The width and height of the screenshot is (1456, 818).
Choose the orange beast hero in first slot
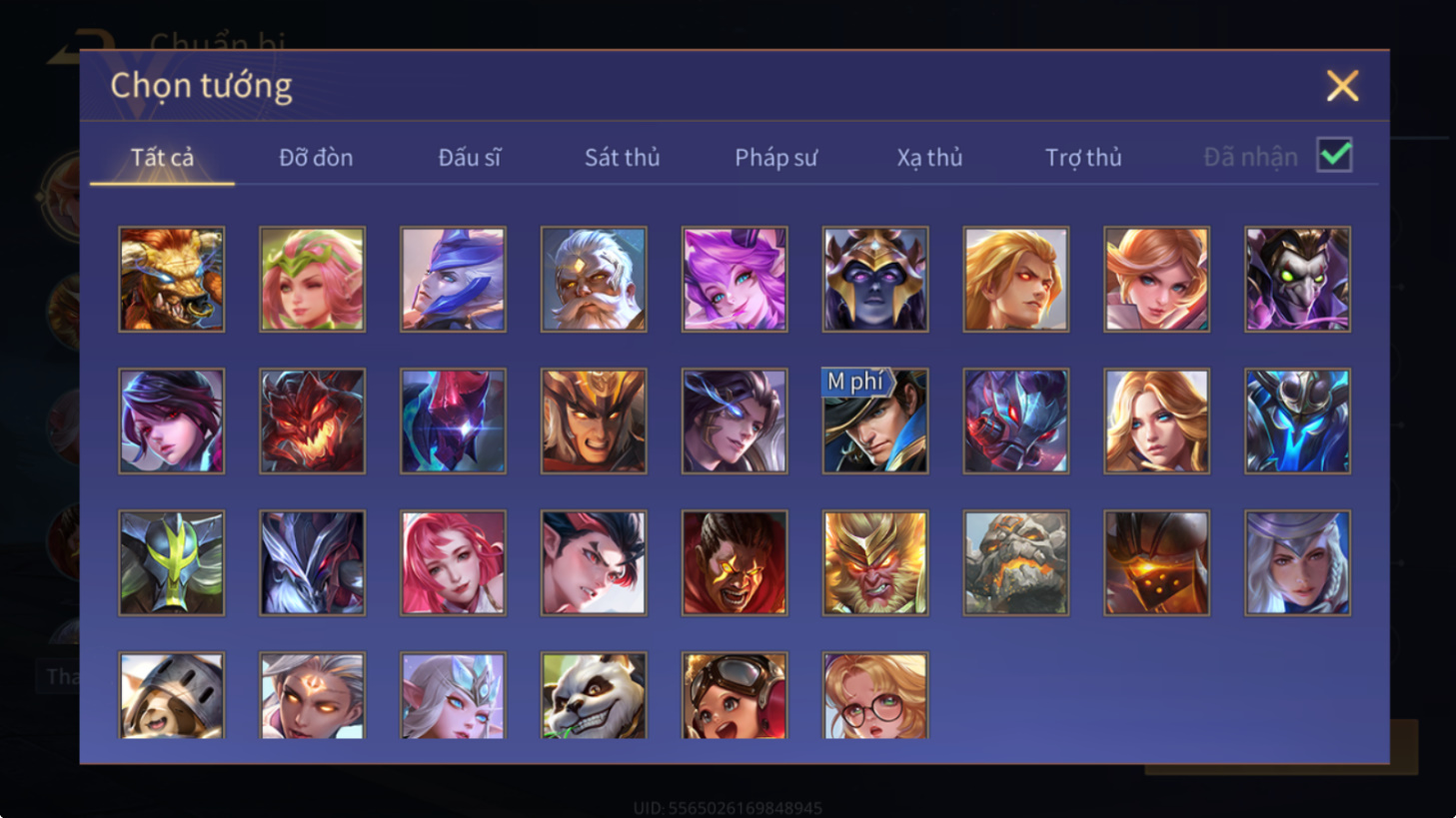172,279
